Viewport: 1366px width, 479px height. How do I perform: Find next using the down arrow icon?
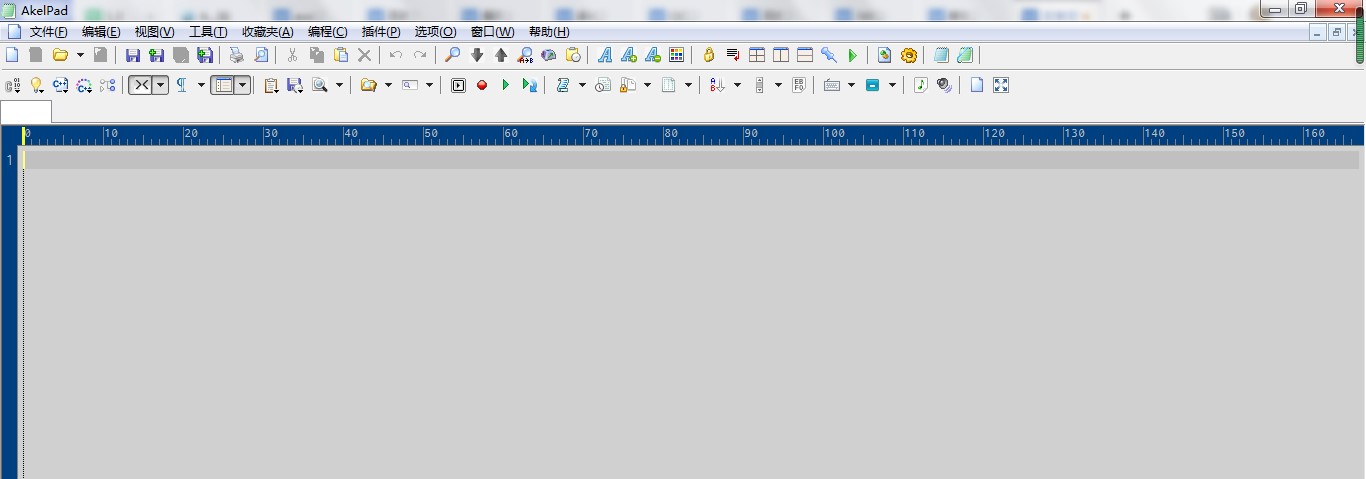[476, 55]
